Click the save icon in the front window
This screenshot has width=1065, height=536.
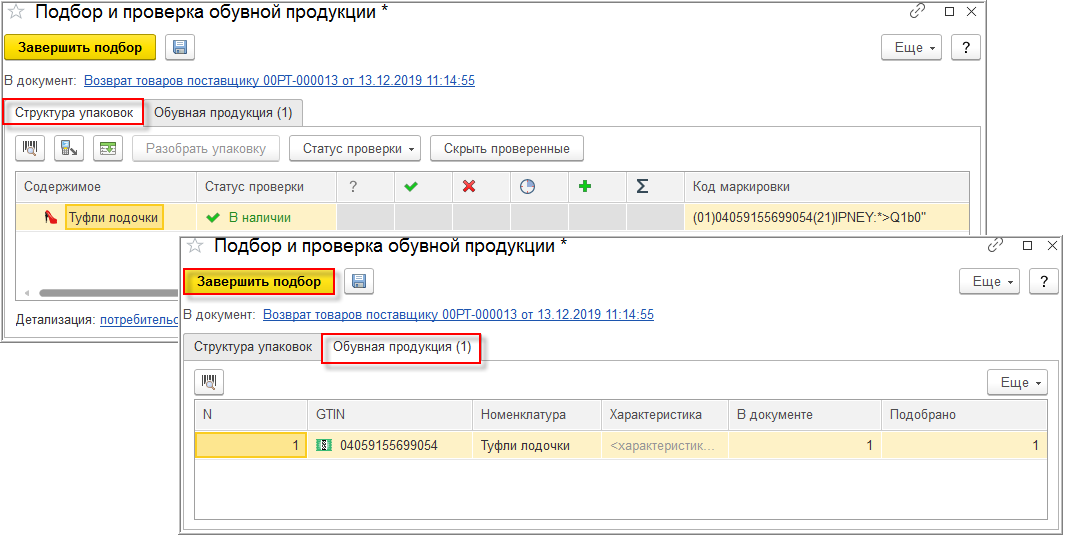(x=359, y=282)
